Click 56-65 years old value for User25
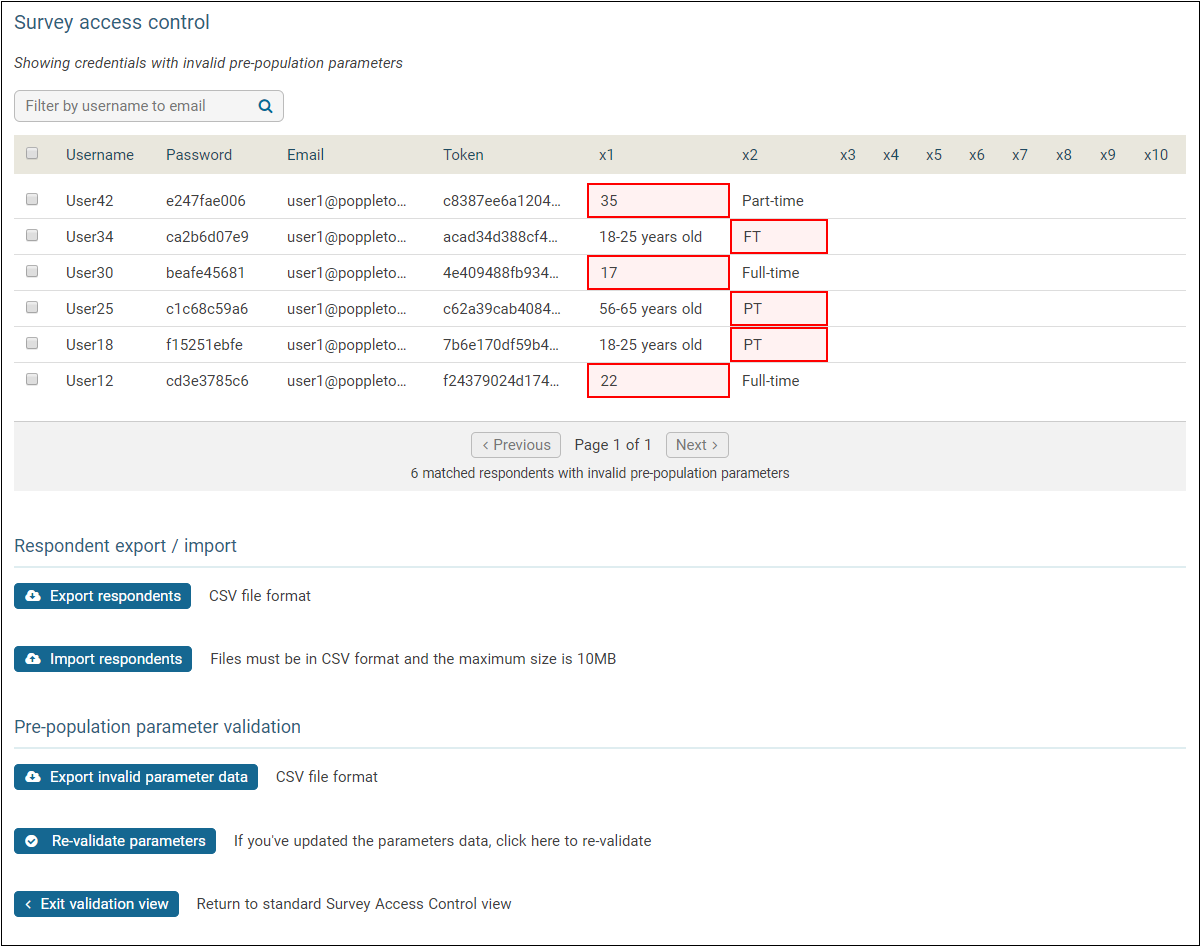 (x=651, y=309)
